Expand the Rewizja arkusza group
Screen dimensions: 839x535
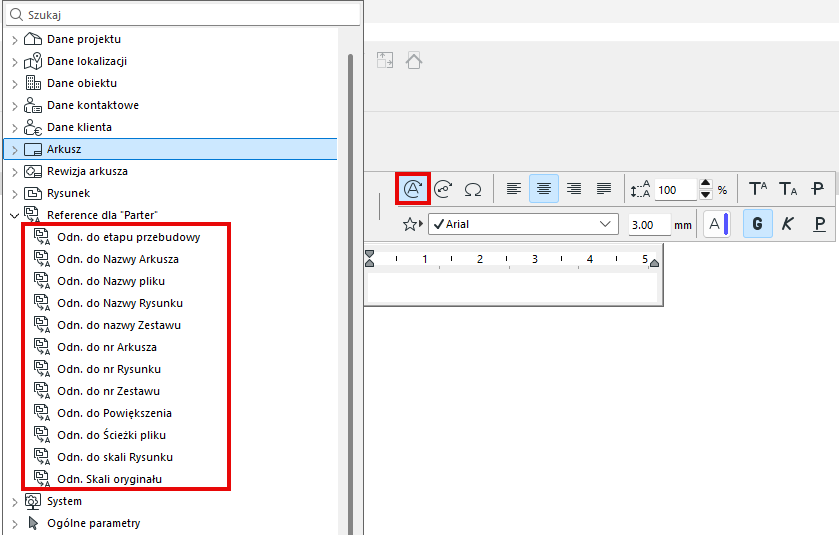[14, 172]
